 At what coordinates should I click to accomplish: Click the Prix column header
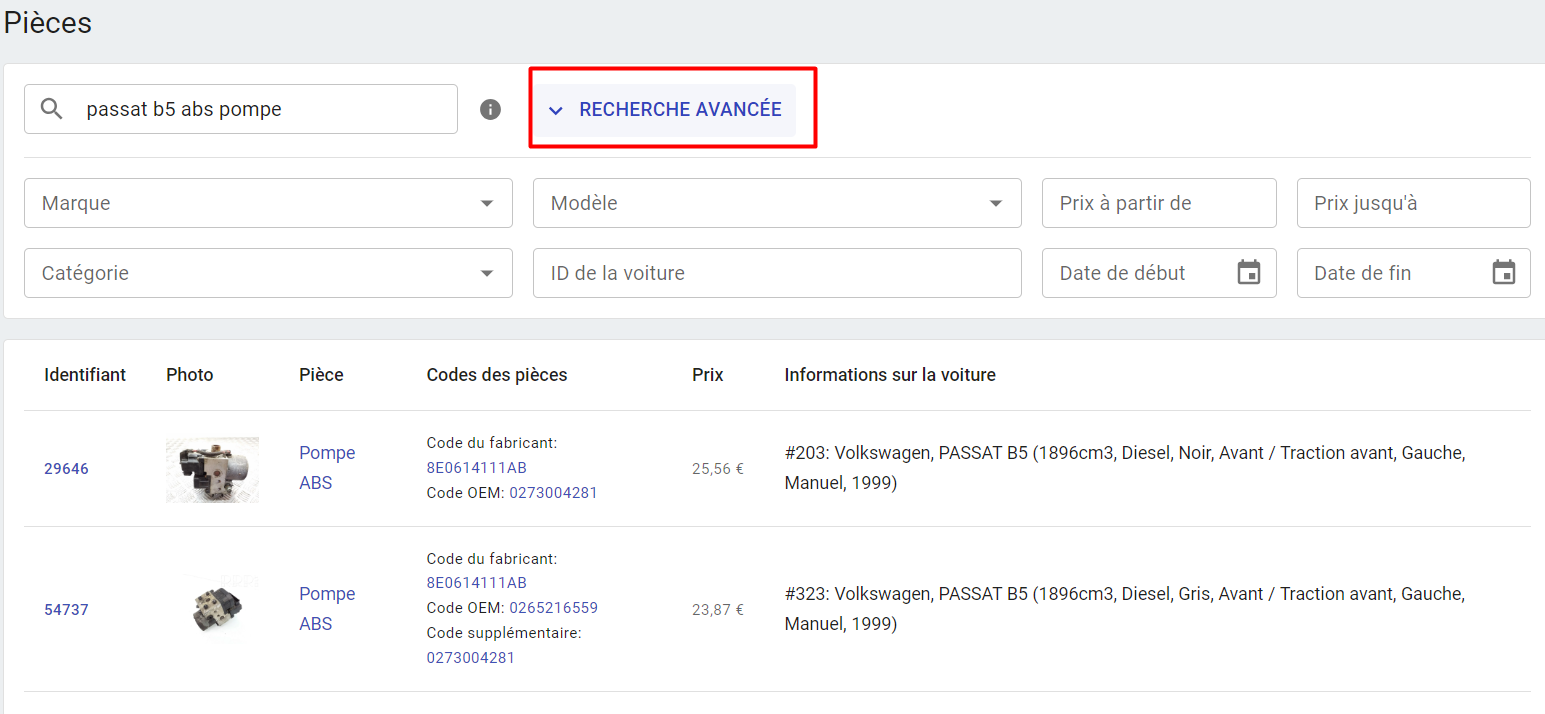(708, 375)
